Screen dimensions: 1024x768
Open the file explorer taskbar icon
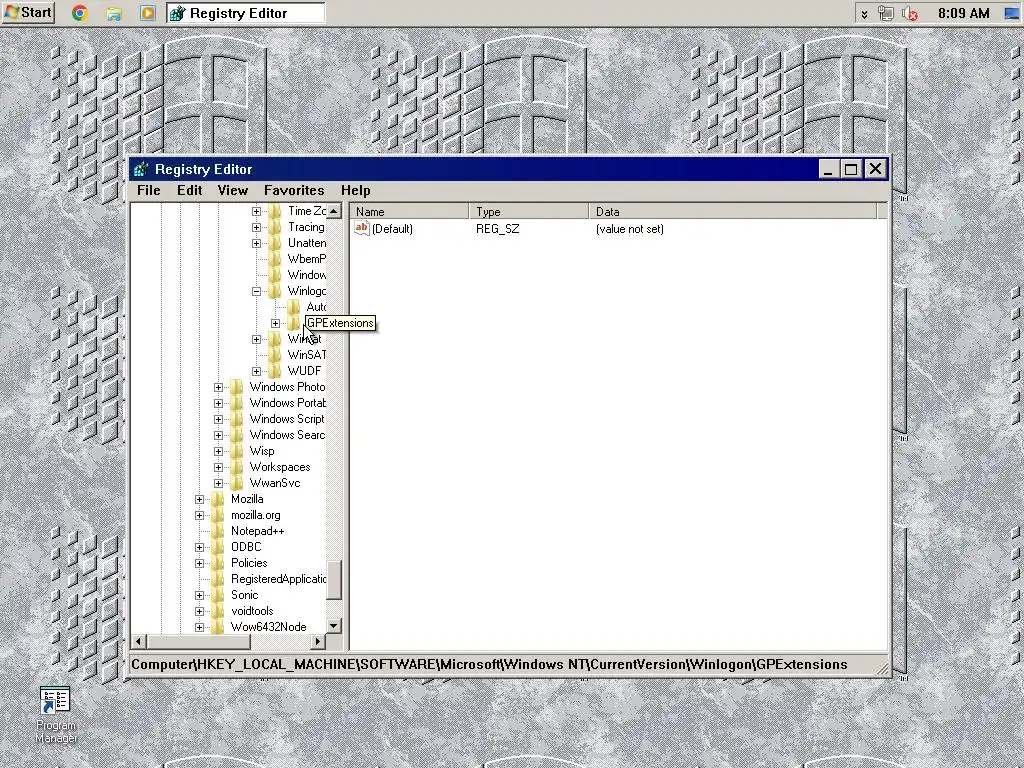click(x=114, y=13)
